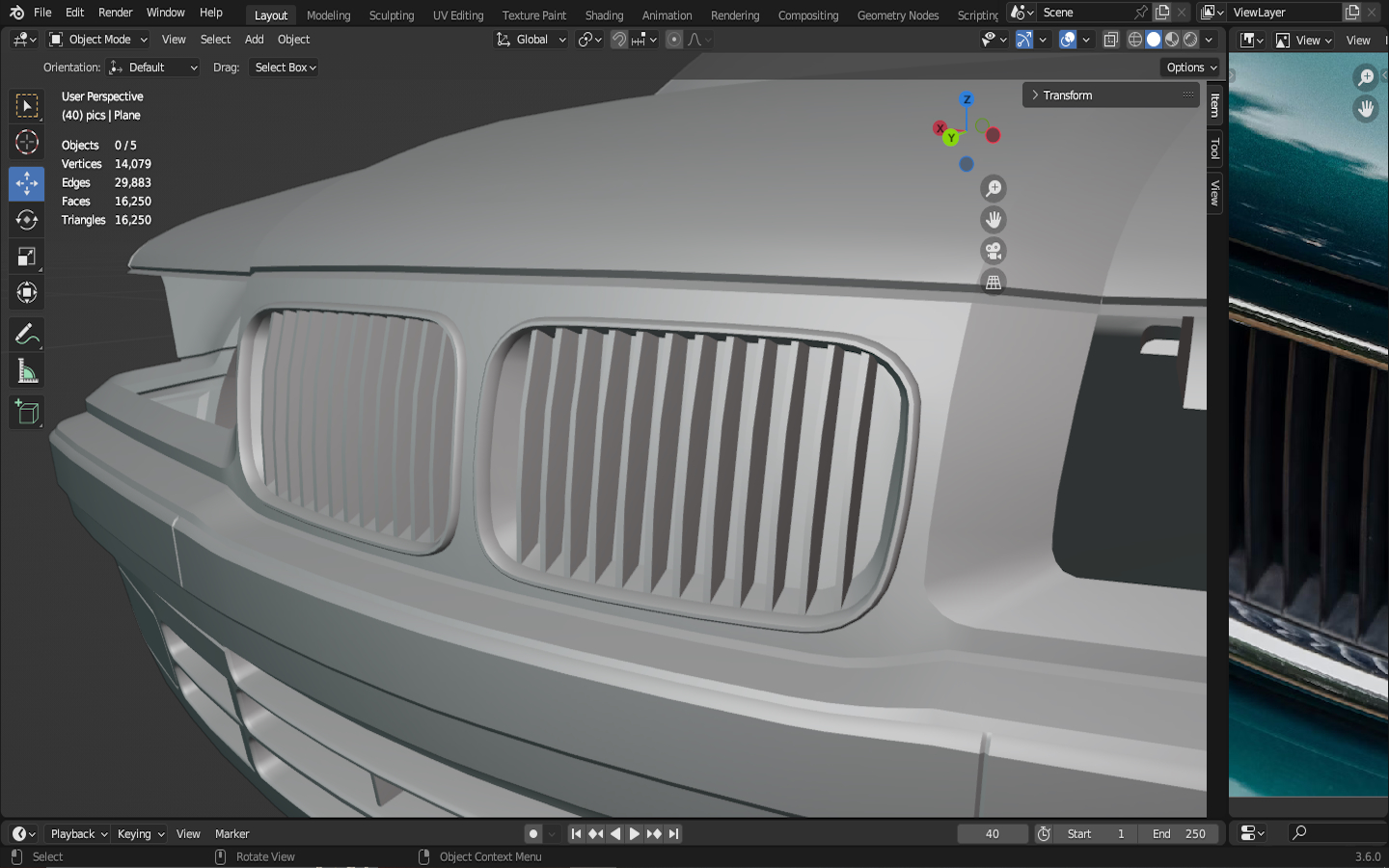
Task: Click the Start frame field
Action: point(1096,834)
